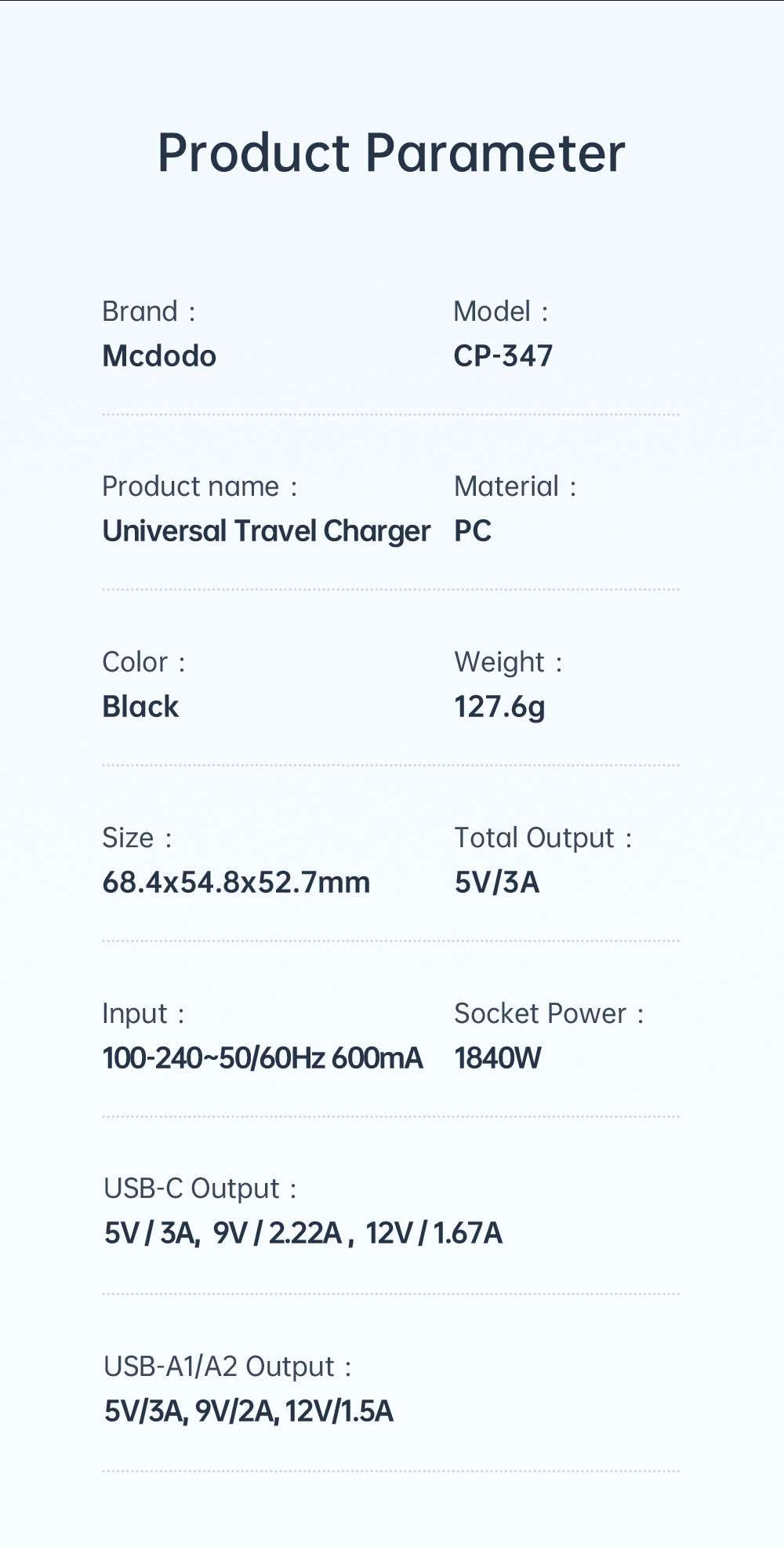Select the Universal Travel Charger text
The height and width of the screenshot is (1547, 784).
point(267,532)
